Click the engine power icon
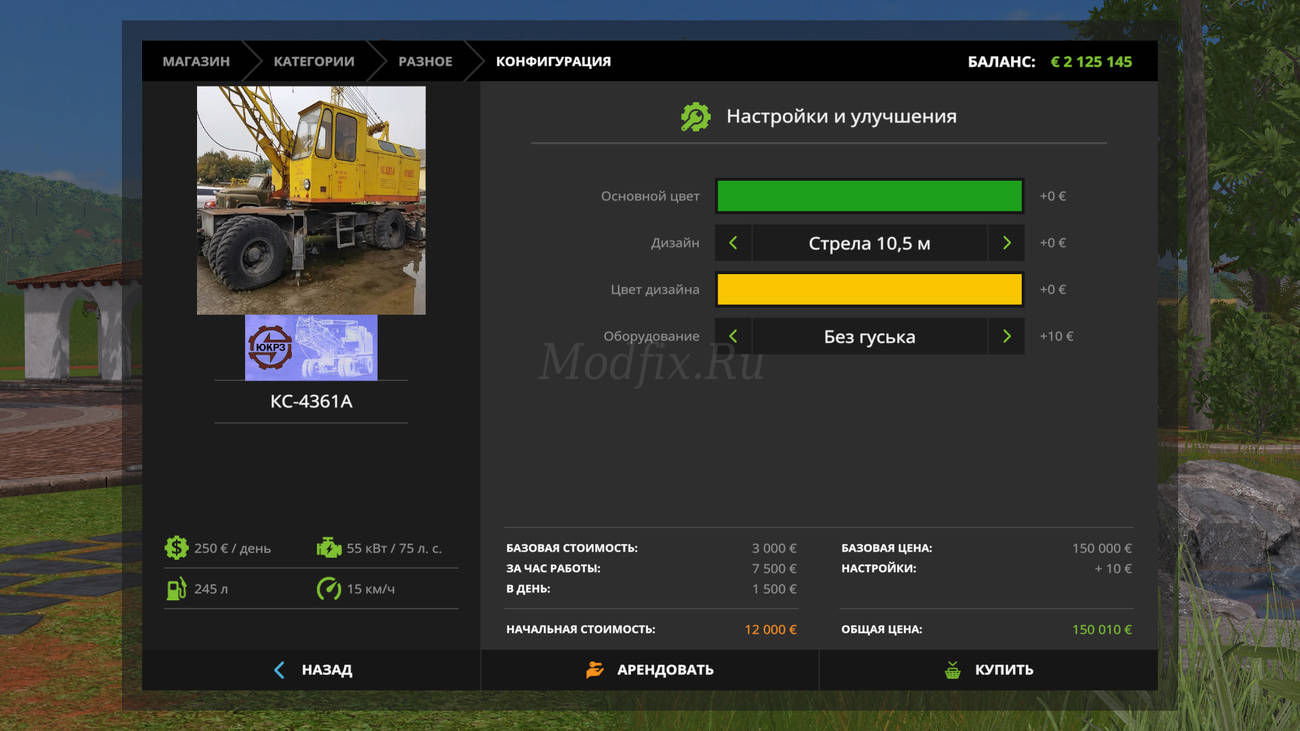Screen dimensions: 1300x731 pos(329,548)
